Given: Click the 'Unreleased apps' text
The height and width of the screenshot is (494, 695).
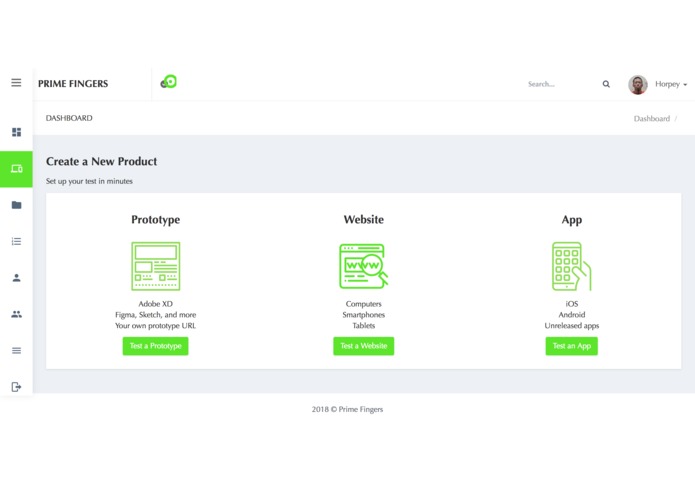Looking at the screenshot, I should pyautogui.click(x=572, y=326).
